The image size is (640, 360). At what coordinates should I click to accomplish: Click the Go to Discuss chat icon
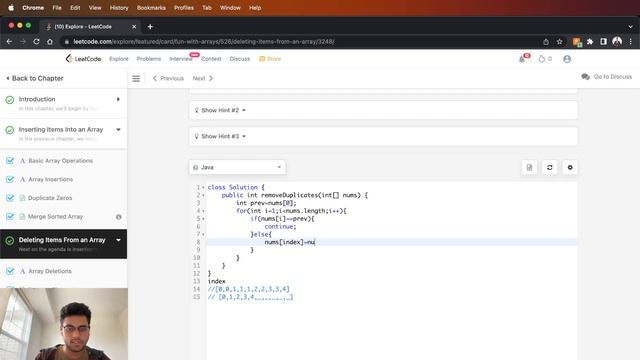click(585, 77)
